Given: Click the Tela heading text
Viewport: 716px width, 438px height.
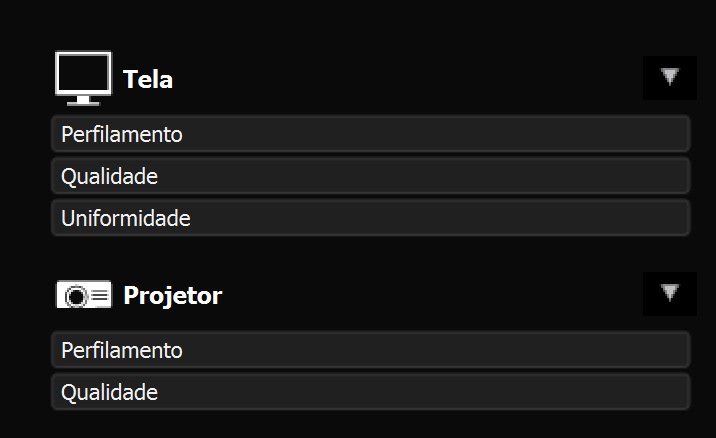Looking at the screenshot, I should [148, 79].
